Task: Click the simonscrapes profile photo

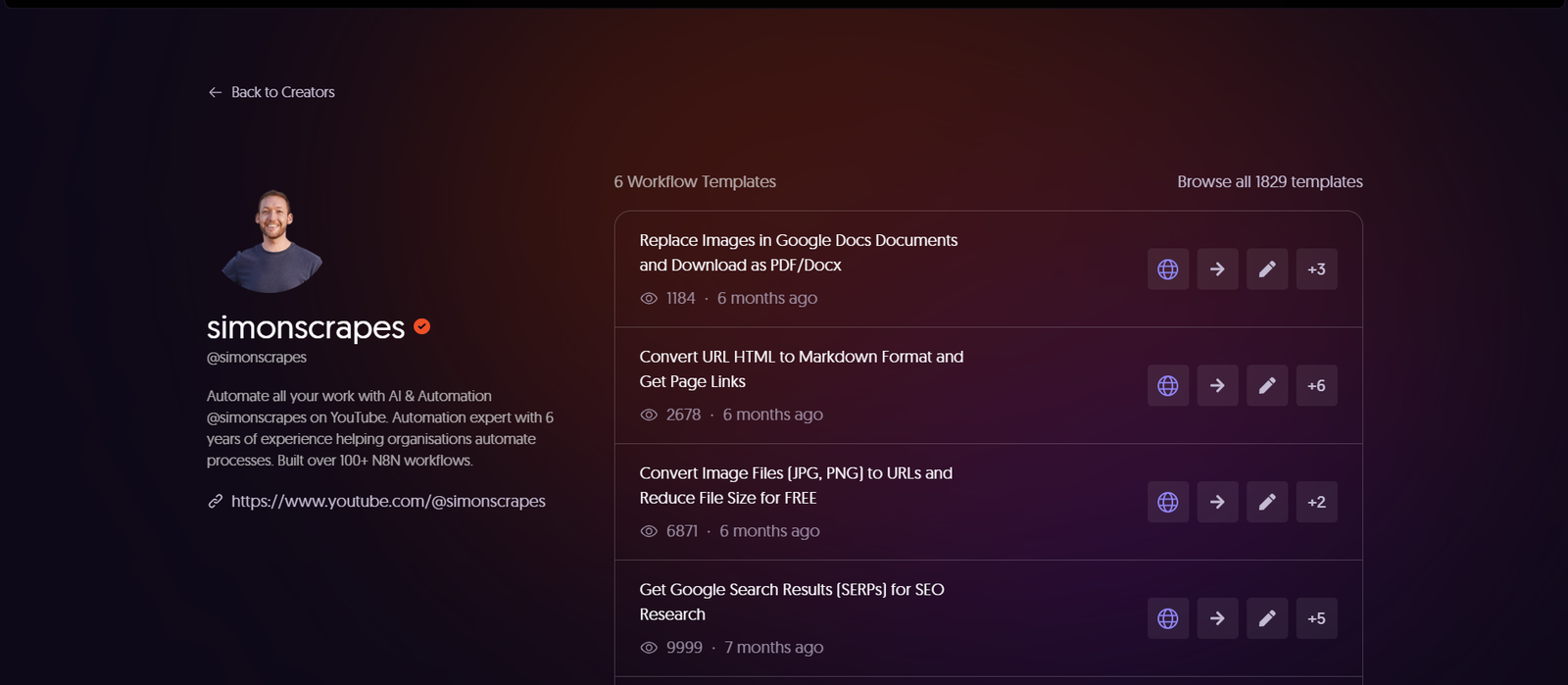Action: coord(272,241)
